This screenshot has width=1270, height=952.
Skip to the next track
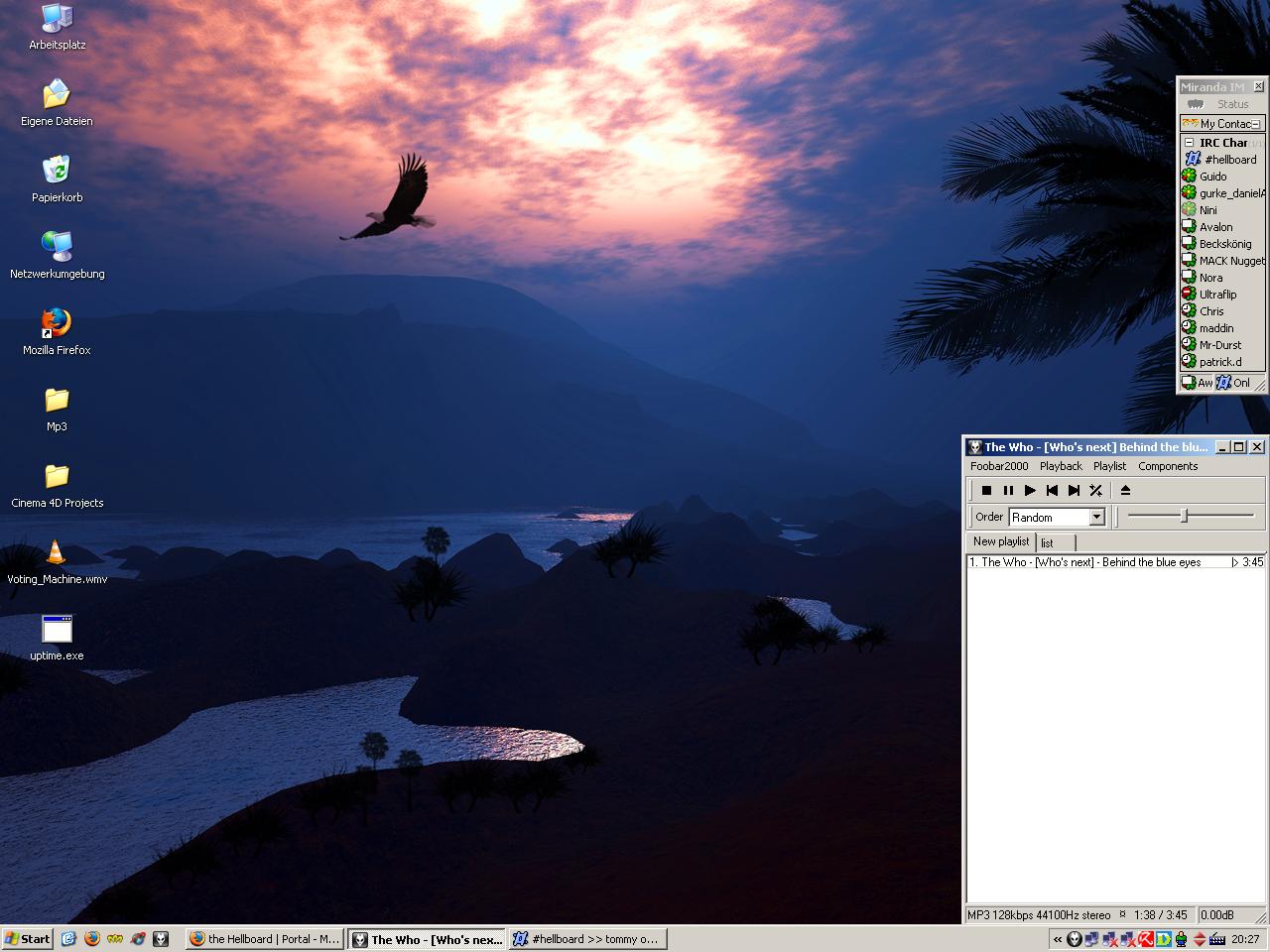tap(1074, 490)
